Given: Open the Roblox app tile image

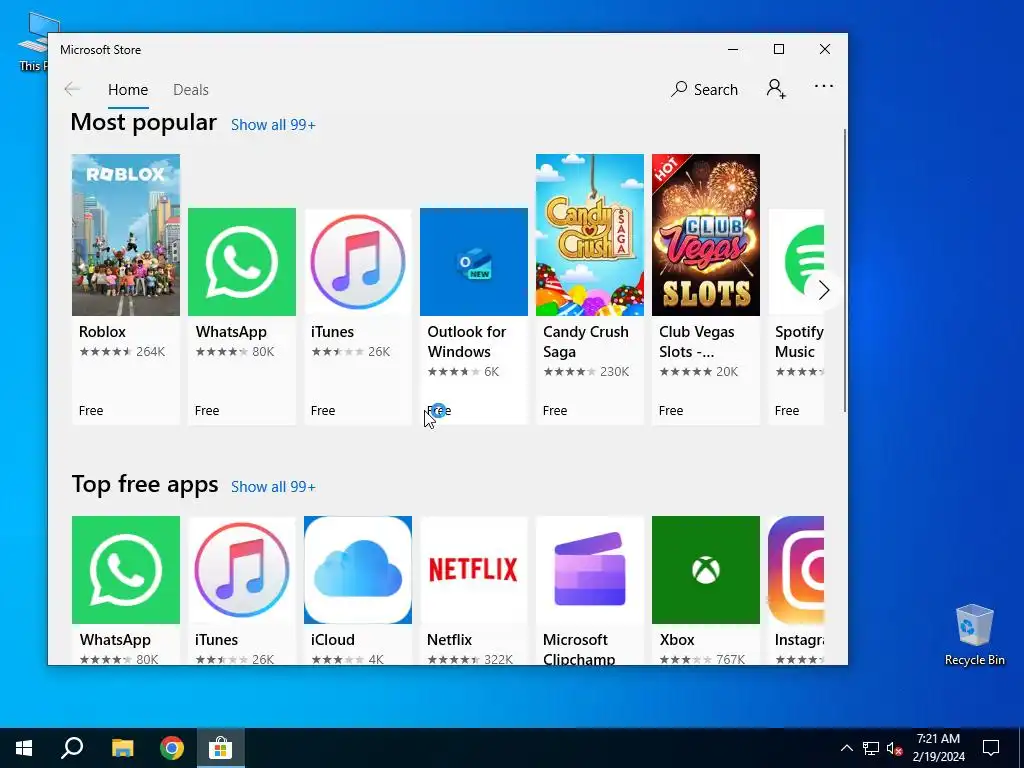Looking at the screenshot, I should [x=125, y=235].
